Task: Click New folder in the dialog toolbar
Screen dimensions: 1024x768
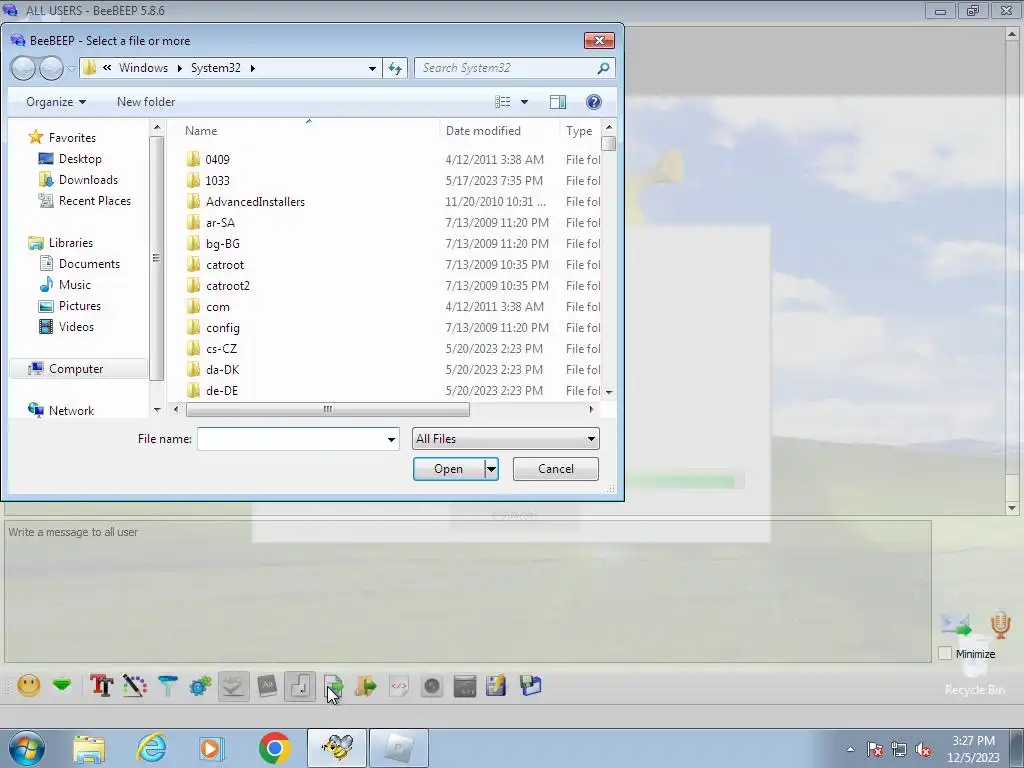Action: pos(146,102)
